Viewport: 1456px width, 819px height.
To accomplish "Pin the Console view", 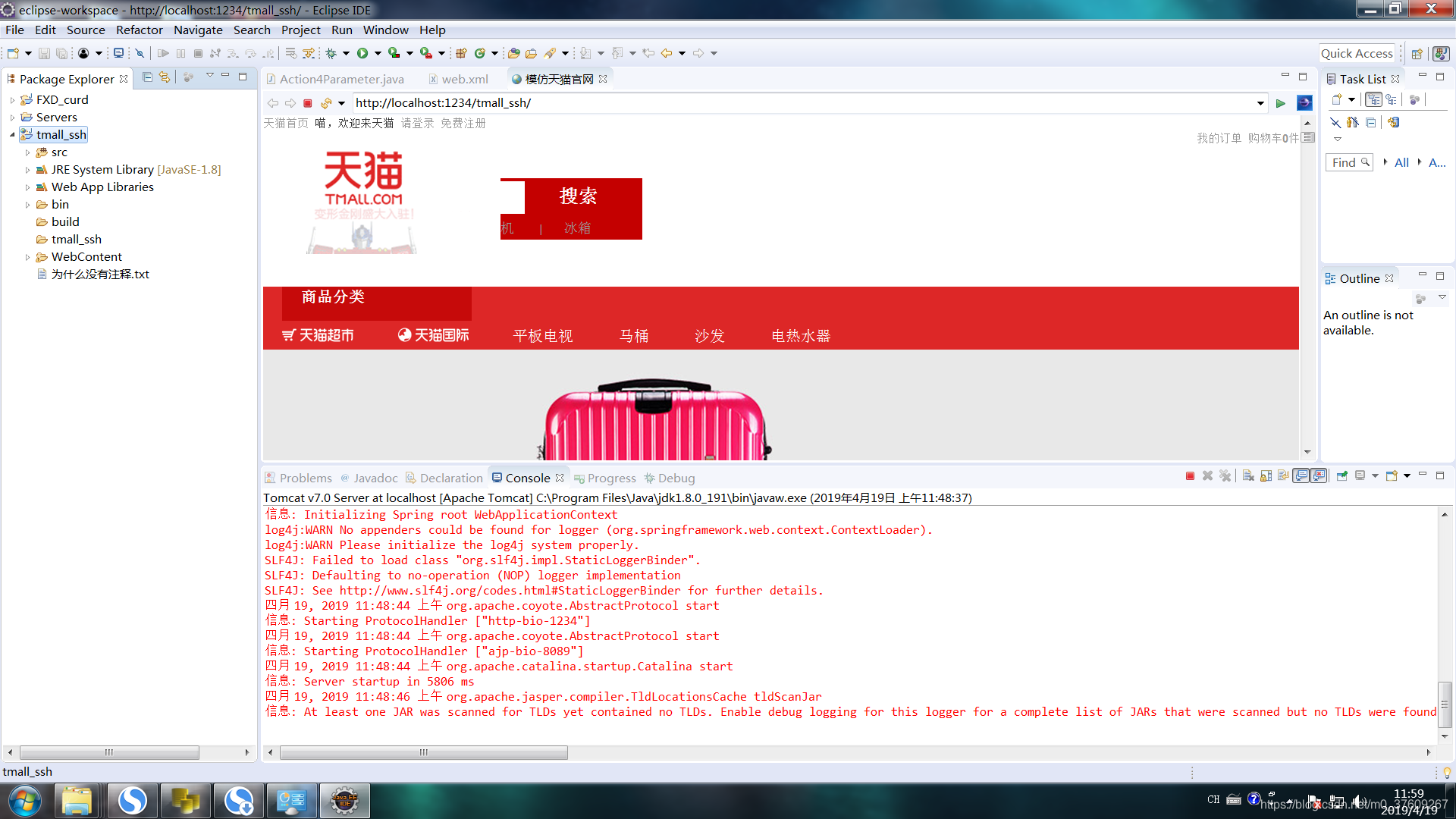I will pos(1342,476).
